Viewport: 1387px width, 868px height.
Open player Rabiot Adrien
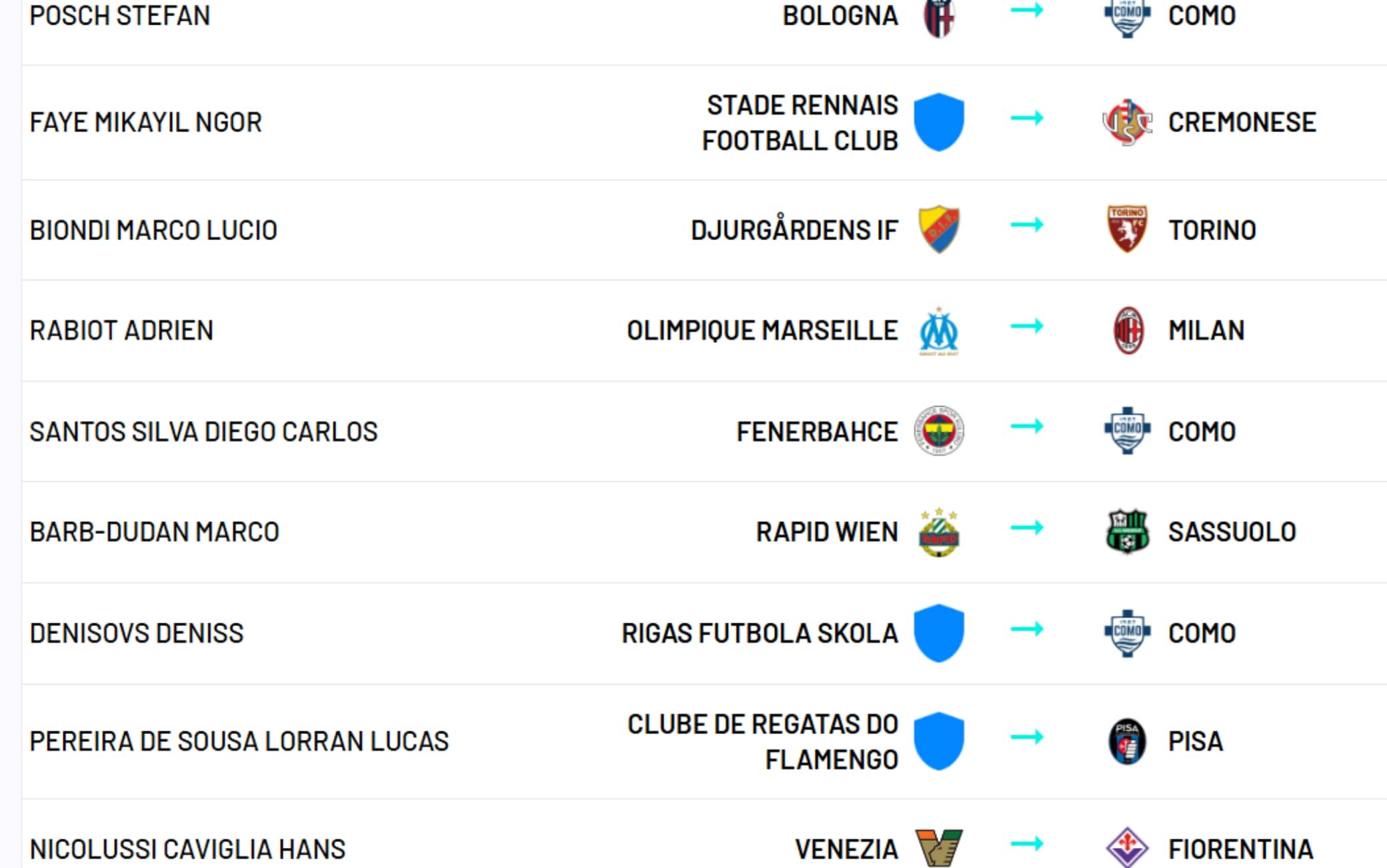pos(121,331)
